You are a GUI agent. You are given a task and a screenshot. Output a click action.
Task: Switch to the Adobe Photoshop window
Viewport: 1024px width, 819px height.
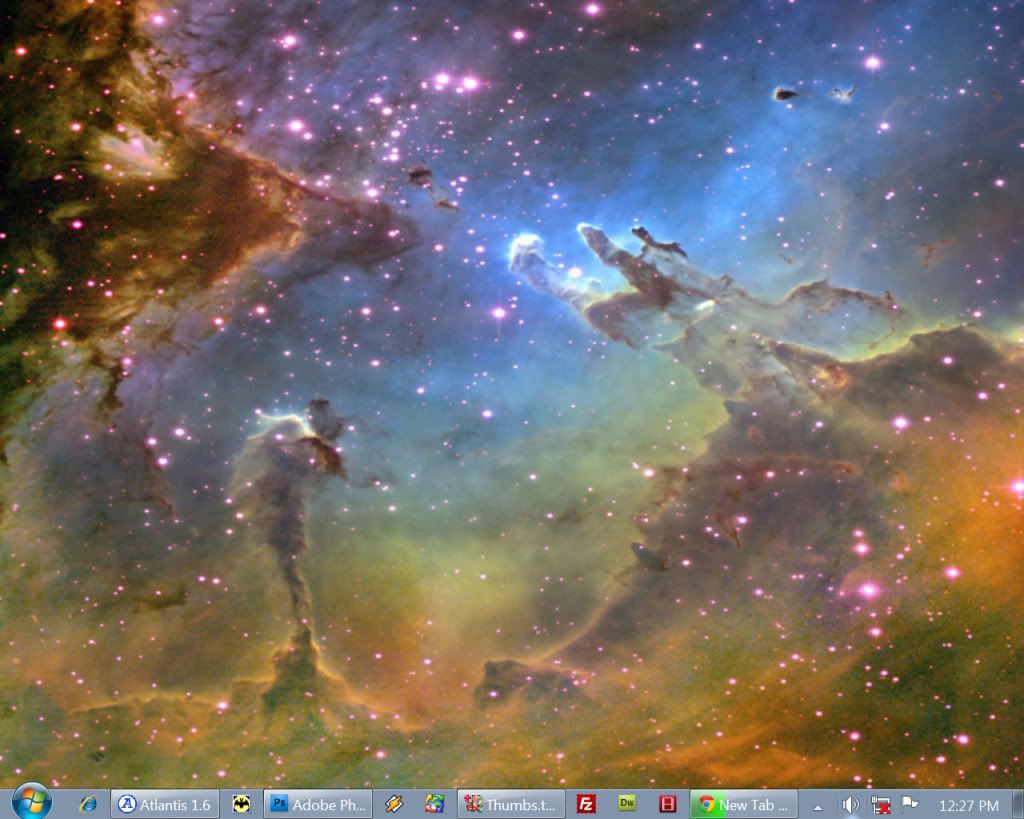click(x=318, y=804)
